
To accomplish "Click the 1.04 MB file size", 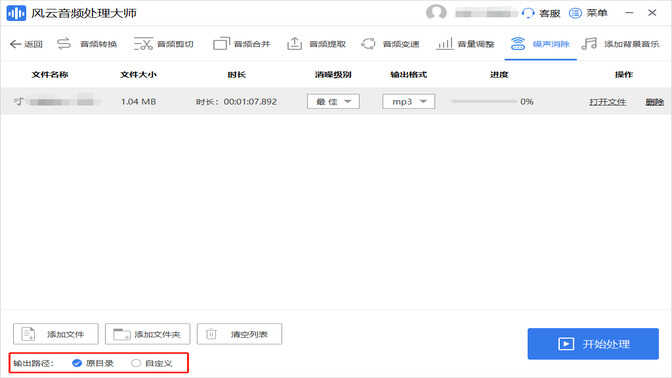I will [x=138, y=102].
